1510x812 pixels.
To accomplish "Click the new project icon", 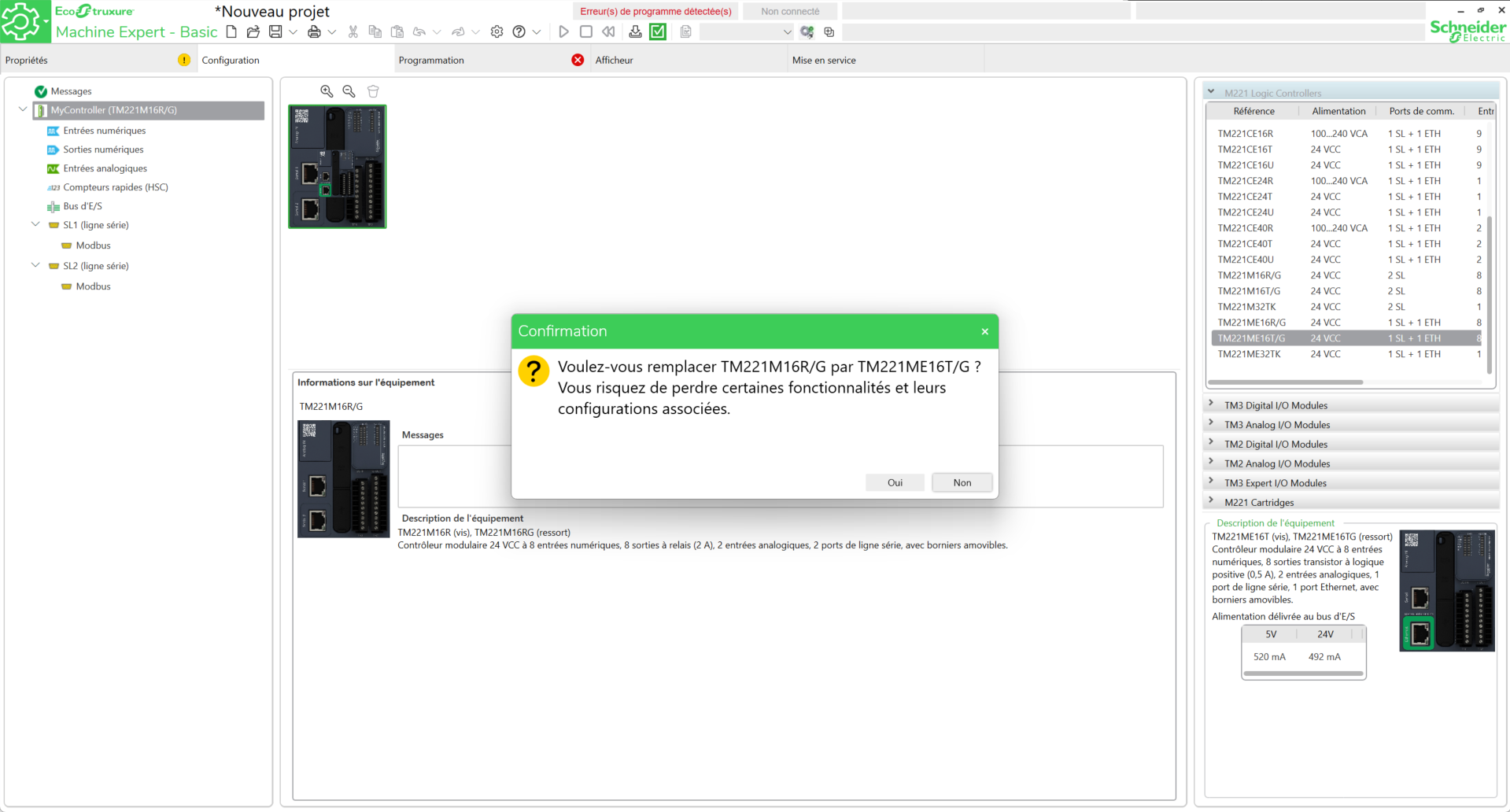I will (x=231, y=31).
